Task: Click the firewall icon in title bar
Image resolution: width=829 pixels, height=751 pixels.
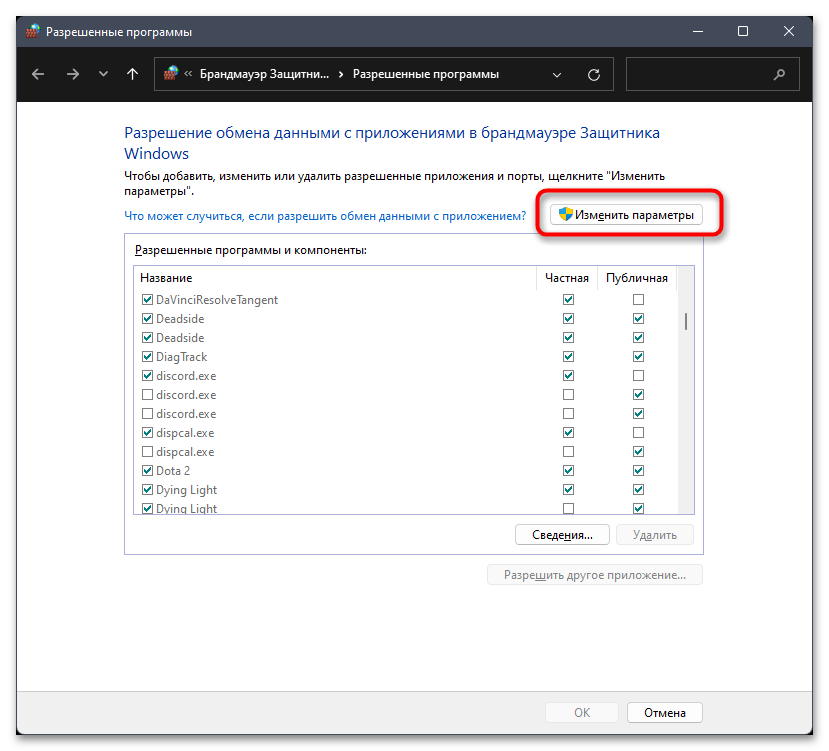Action: pyautogui.click(x=33, y=31)
